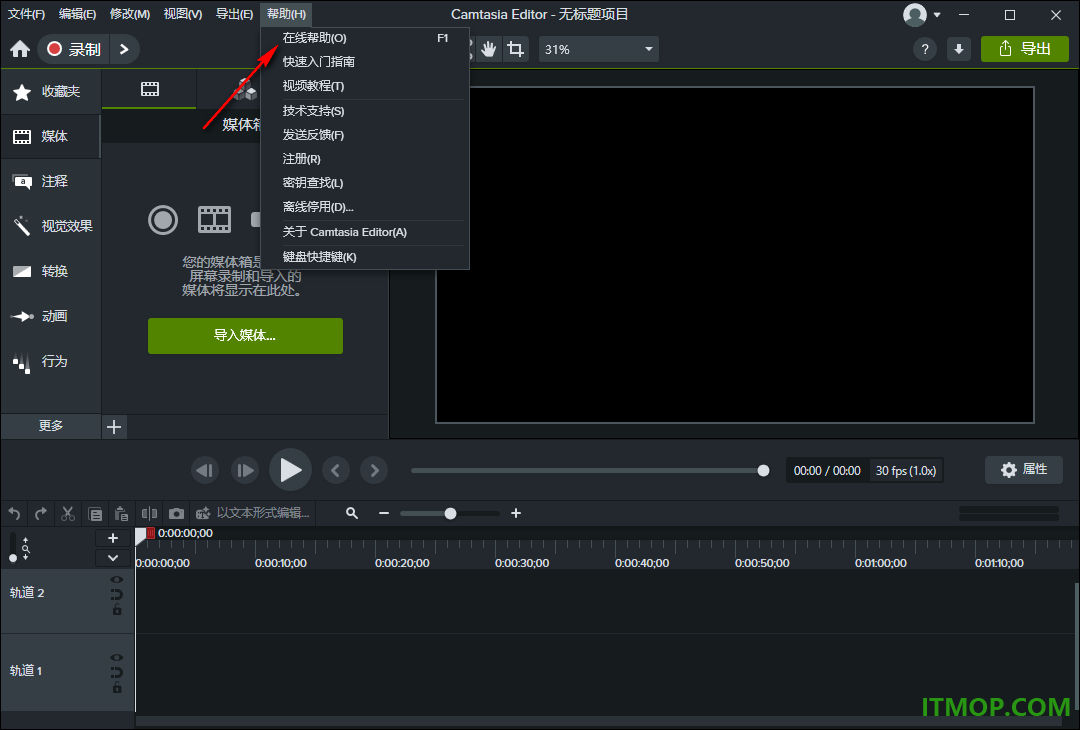
Task: Select the media bin filmstrip tab
Action: 149,90
